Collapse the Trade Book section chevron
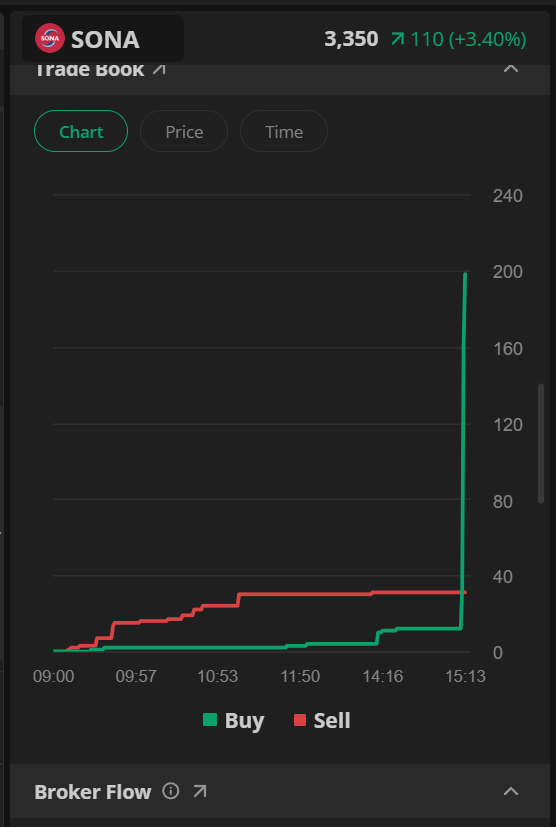Screen dimensions: 556x827 511,69
